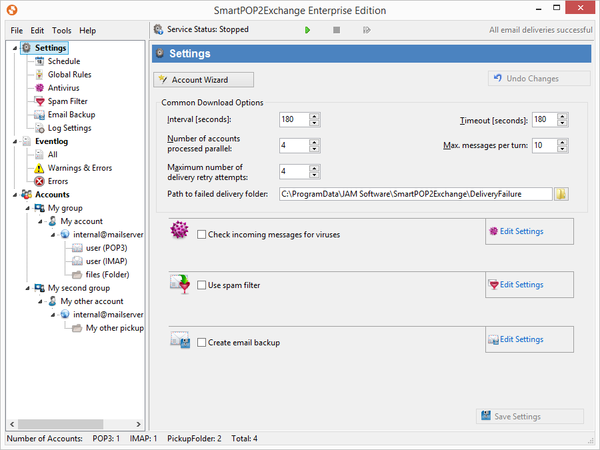The width and height of the screenshot is (600, 450).
Task: Open Spam Filter in the tree
Action: pos(69,101)
